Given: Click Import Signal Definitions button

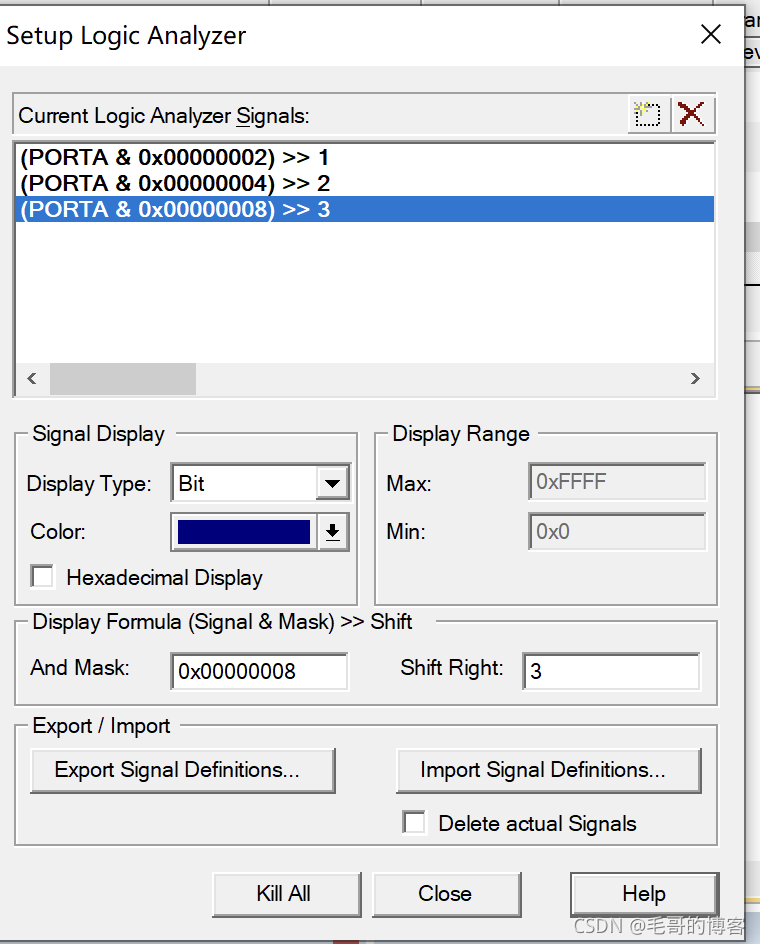Looking at the screenshot, I should [x=549, y=771].
